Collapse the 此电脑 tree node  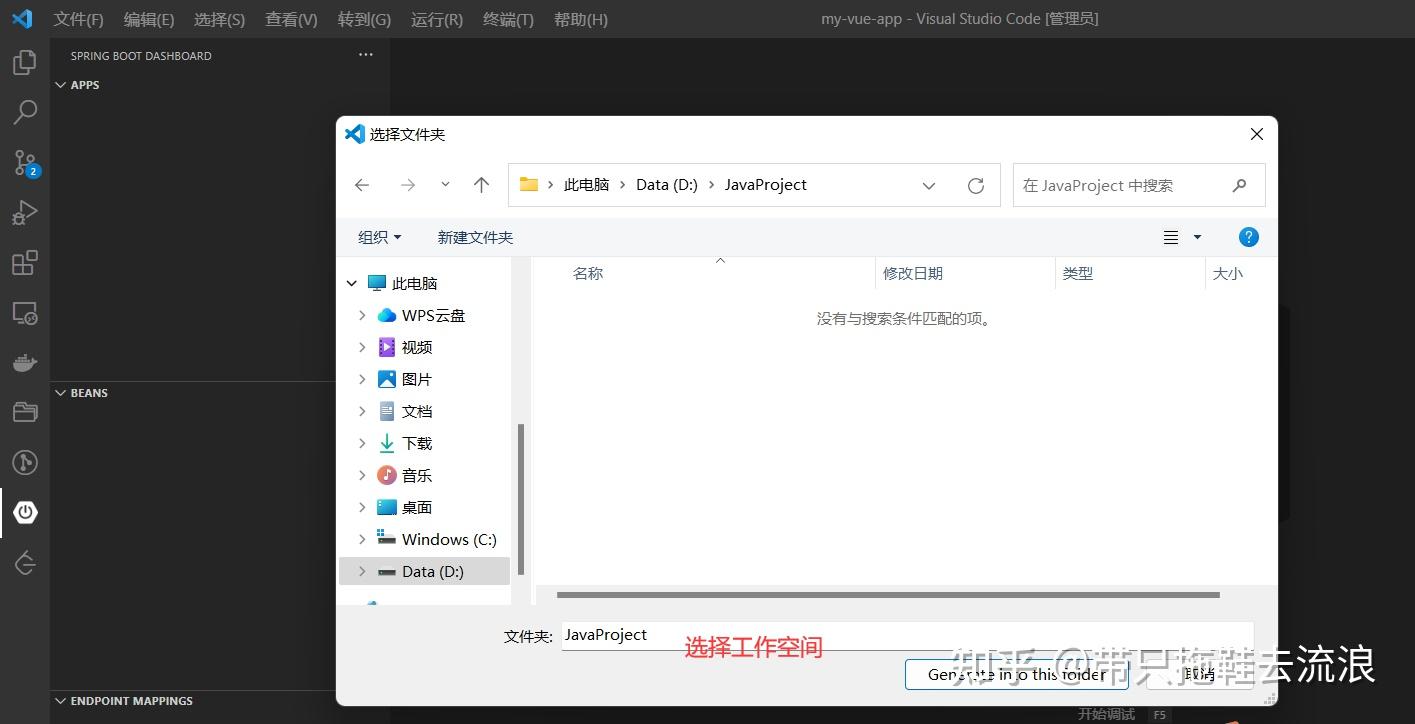pos(351,283)
